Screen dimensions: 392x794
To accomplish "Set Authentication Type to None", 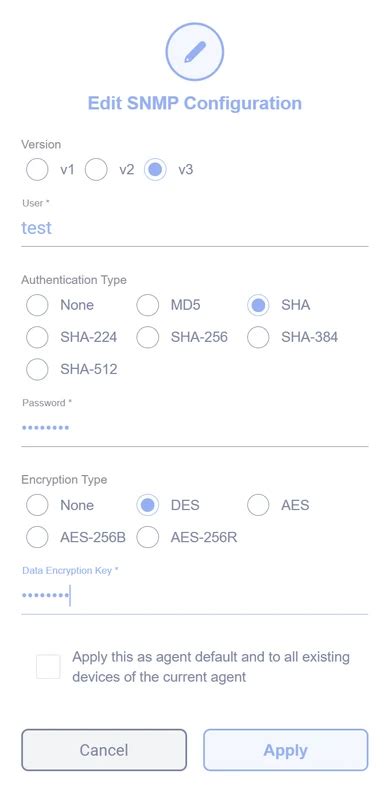I will pyautogui.click(x=37, y=305).
